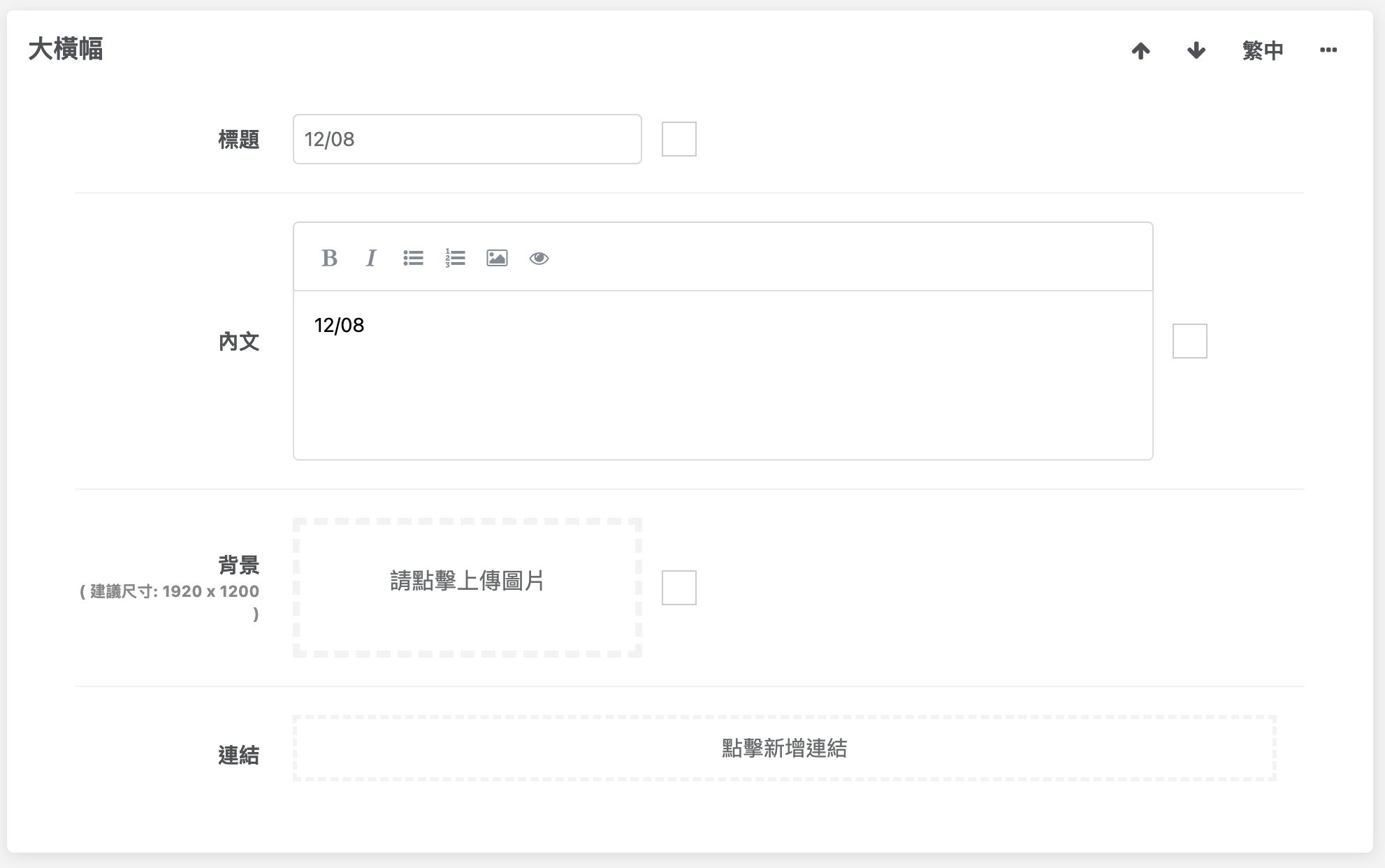Toggle preview eye icon in editor
1385x868 pixels.
[x=539, y=258]
